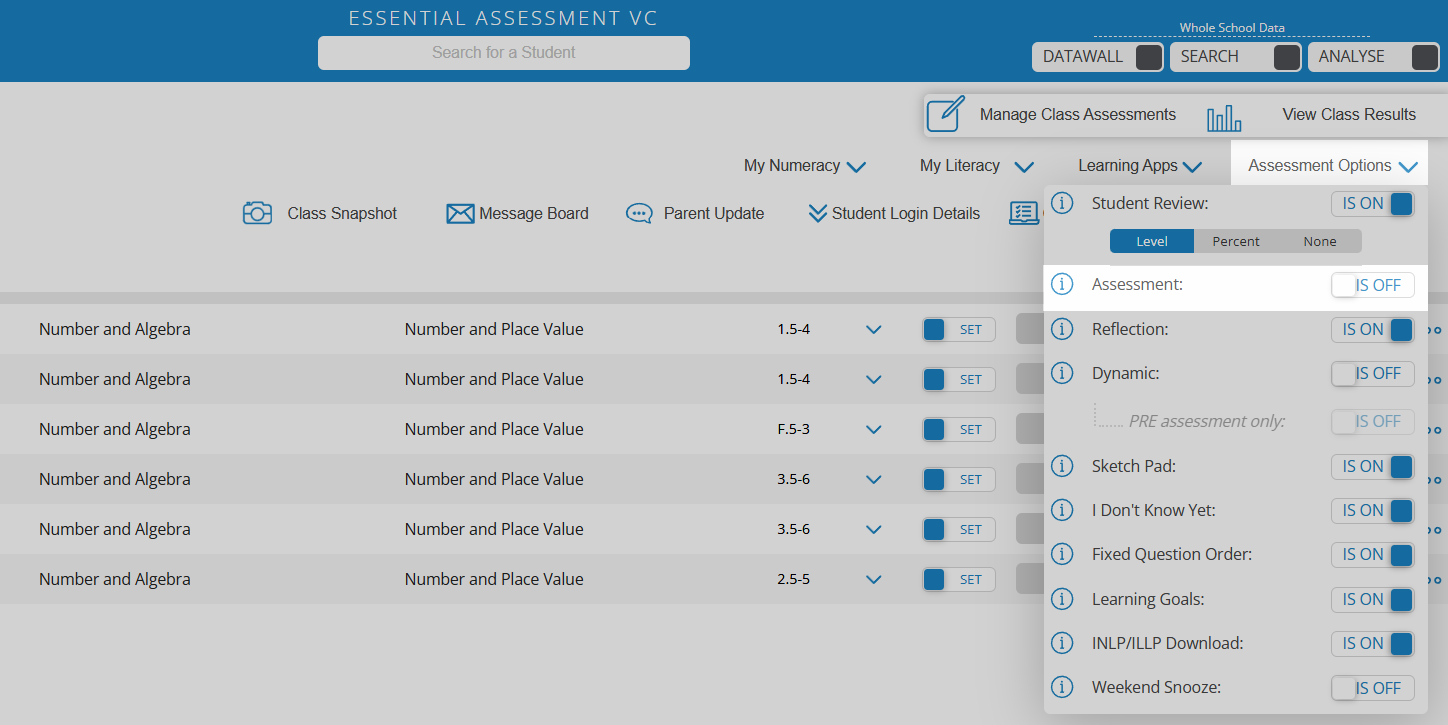1448x725 pixels.
Task: Click info icon beside Student Review
Action: 1062,203
